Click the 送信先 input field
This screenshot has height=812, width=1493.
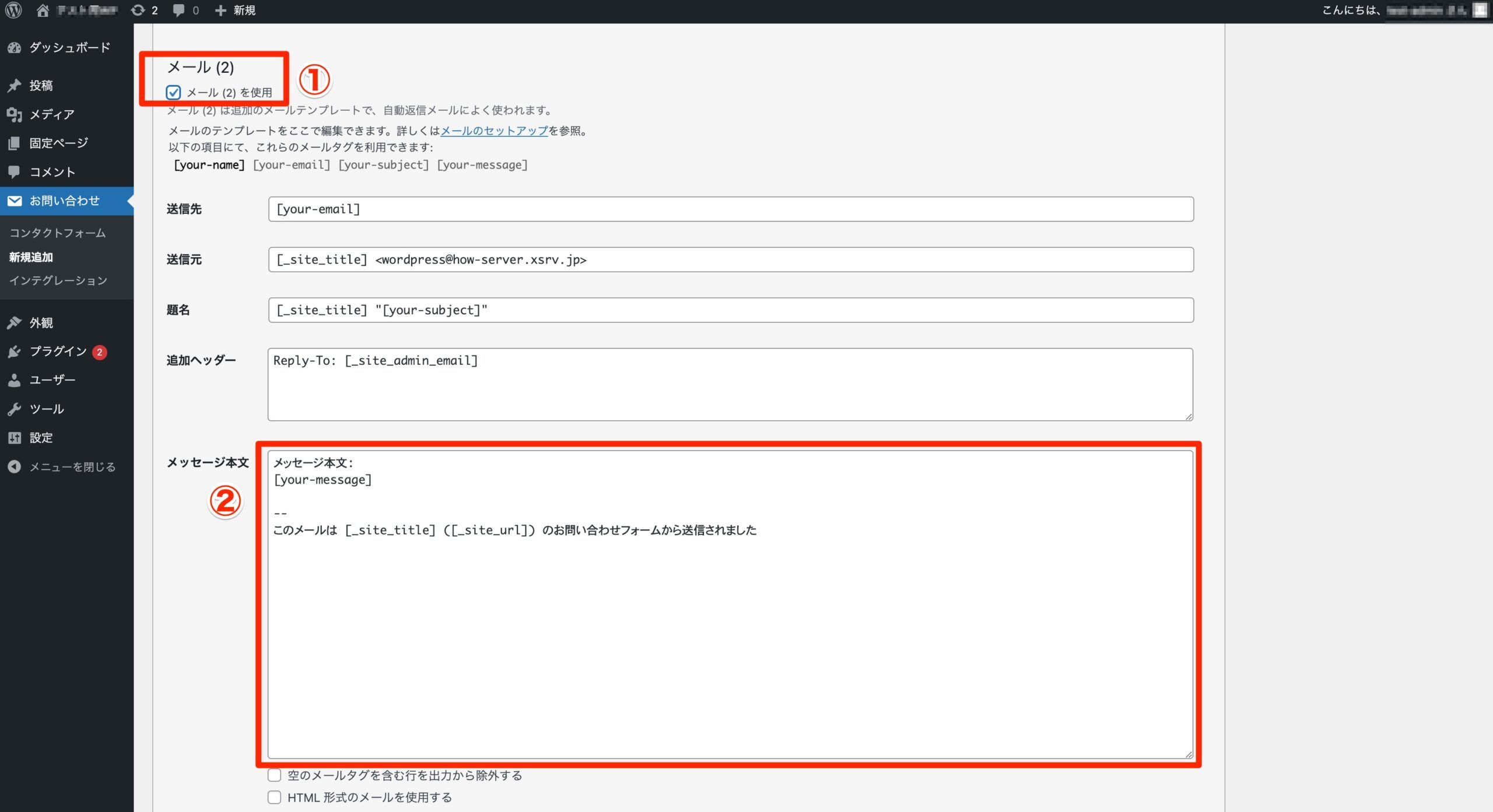click(730, 209)
